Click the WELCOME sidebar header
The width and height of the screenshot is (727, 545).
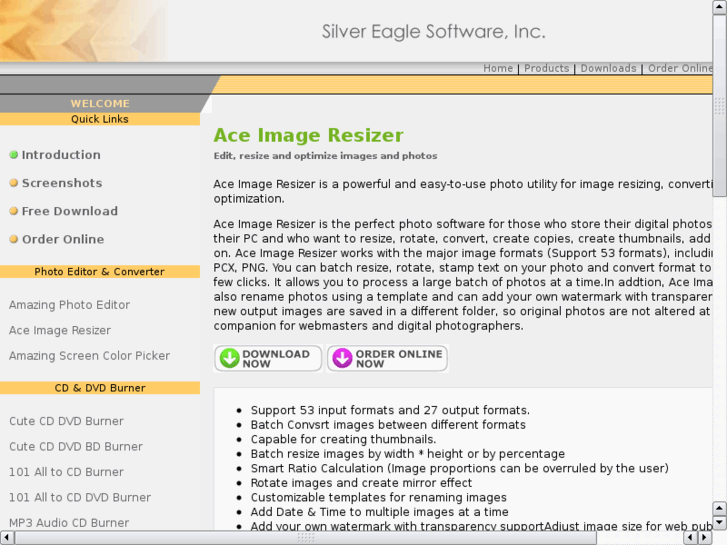100,103
